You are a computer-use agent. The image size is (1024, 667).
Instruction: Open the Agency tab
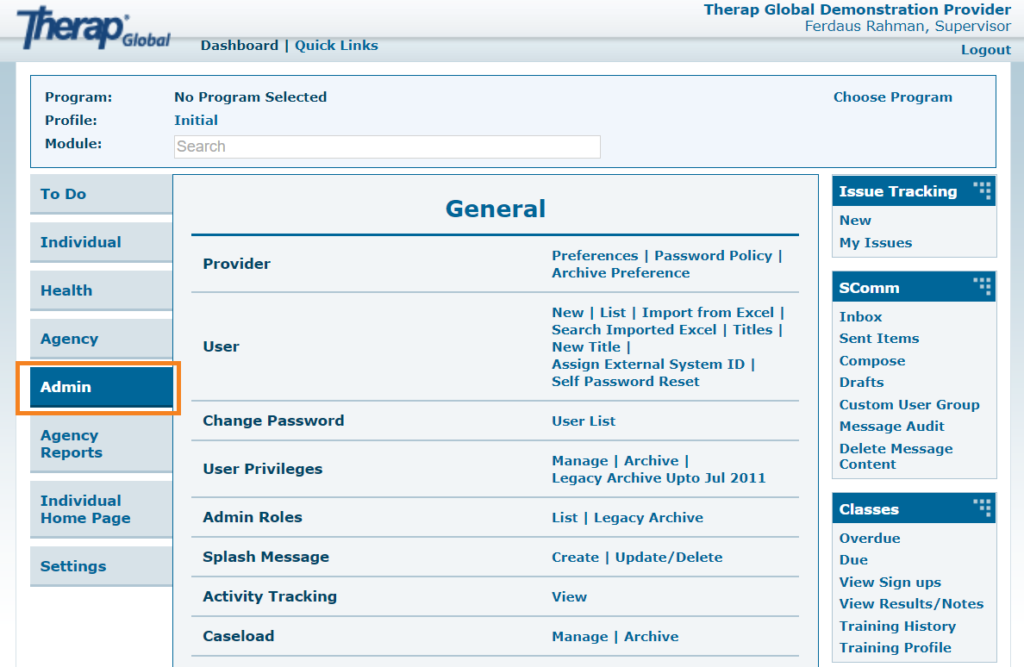101,339
